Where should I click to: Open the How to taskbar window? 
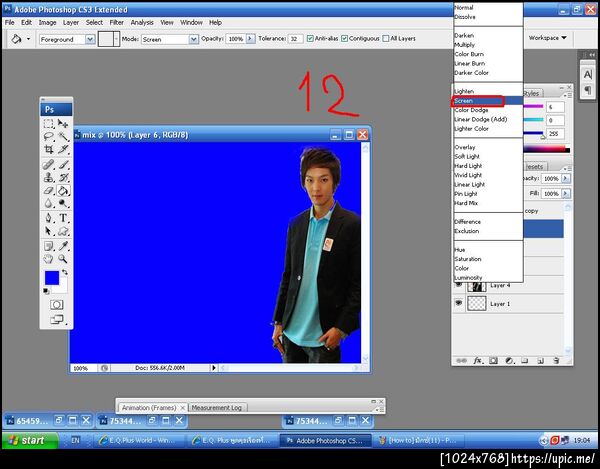tap(421, 440)
